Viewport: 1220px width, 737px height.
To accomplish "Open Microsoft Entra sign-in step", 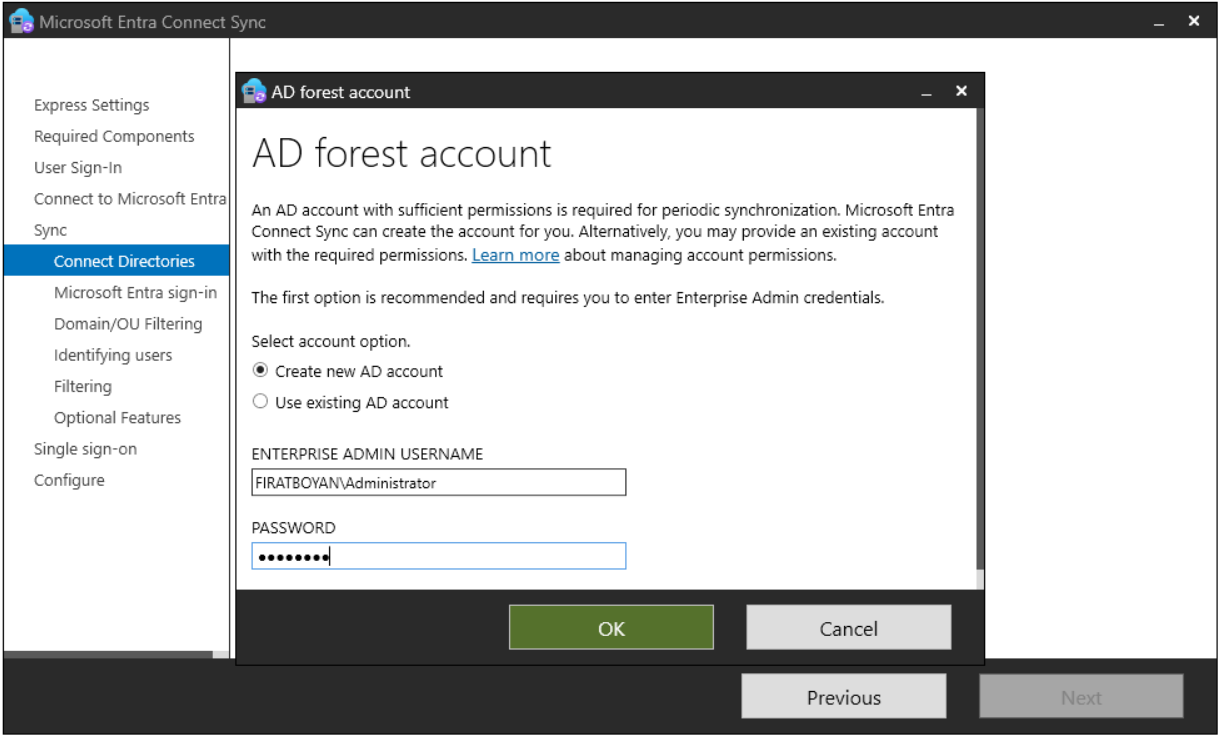I will click(135, 292).
